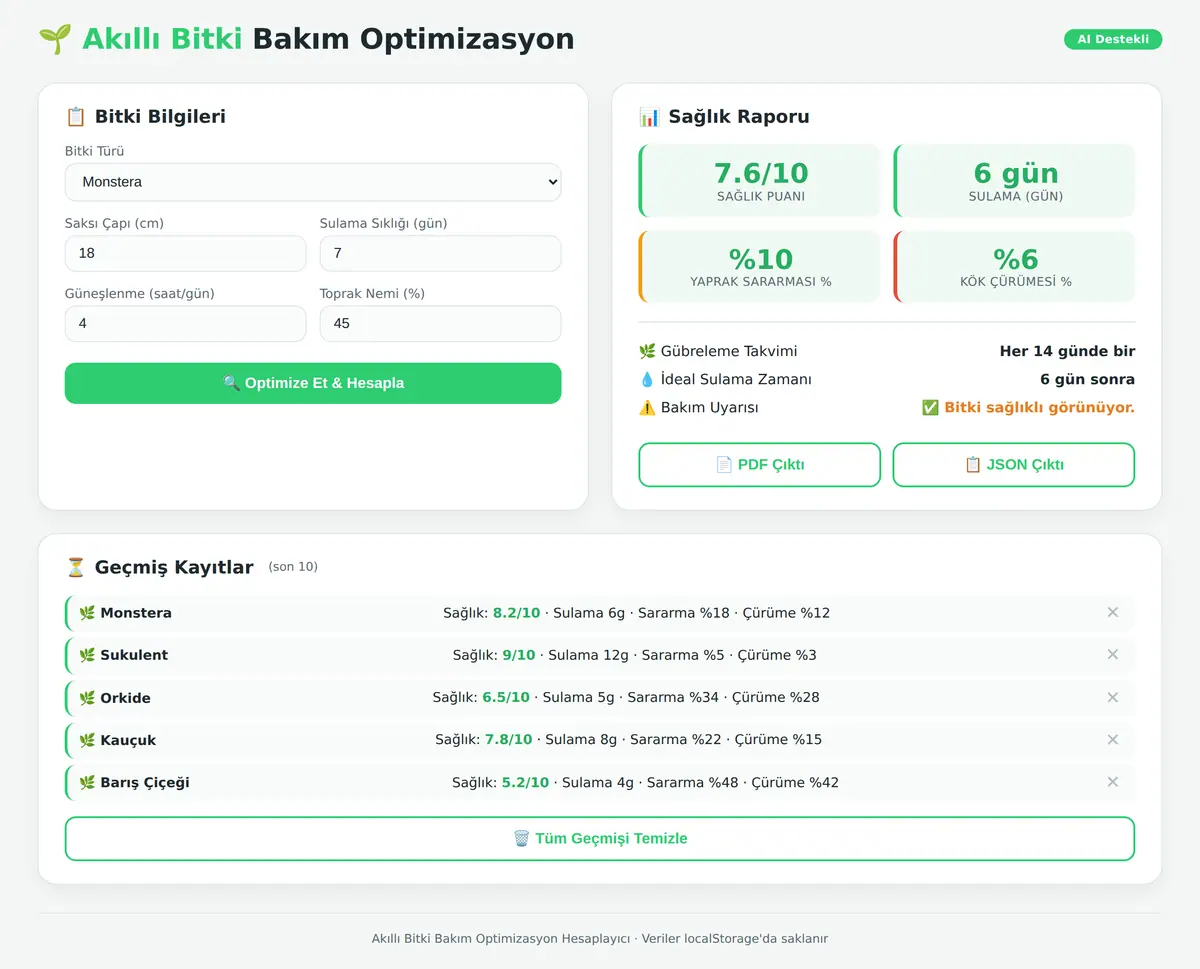Remove the Barış Çiçeği history record

[1112, 782]
